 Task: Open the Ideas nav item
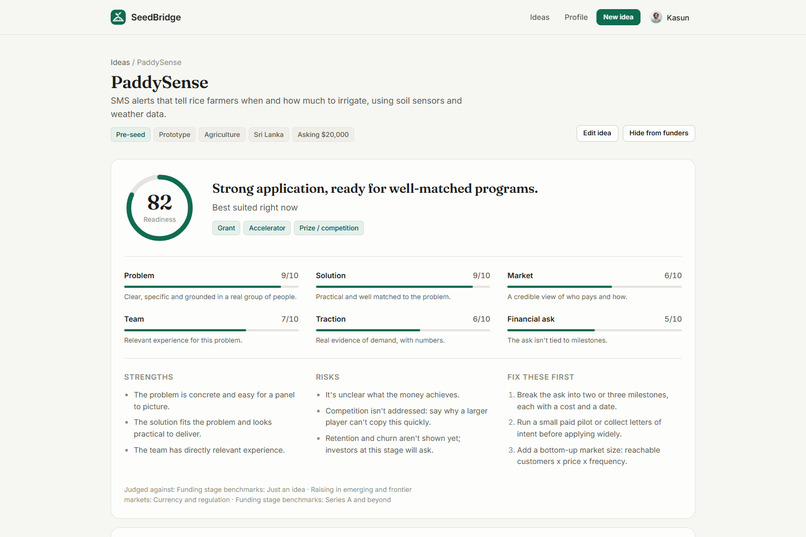pos(539,17)
